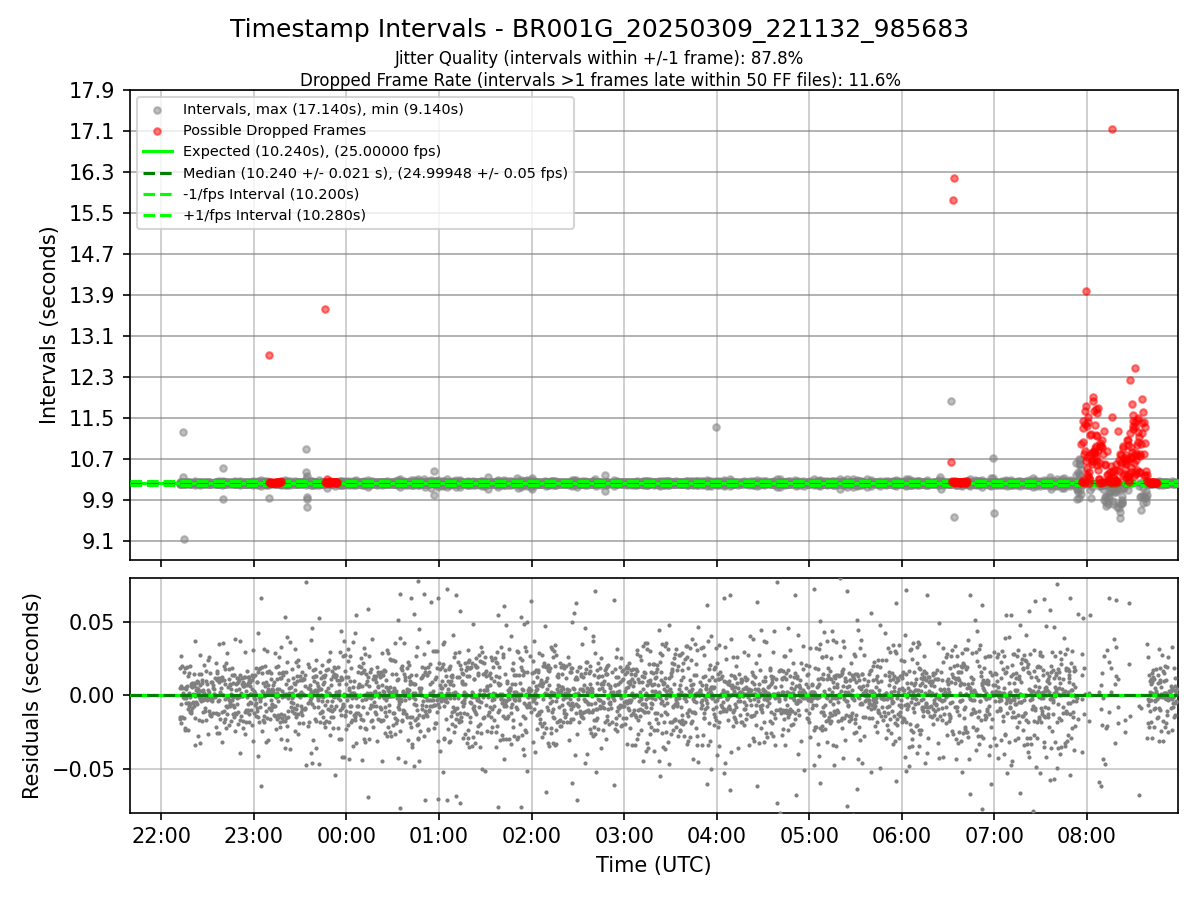This screenshot has width=1200, height=900.
Task: Click the y-axis tick label '13.1'
Action: coord(95,337)
